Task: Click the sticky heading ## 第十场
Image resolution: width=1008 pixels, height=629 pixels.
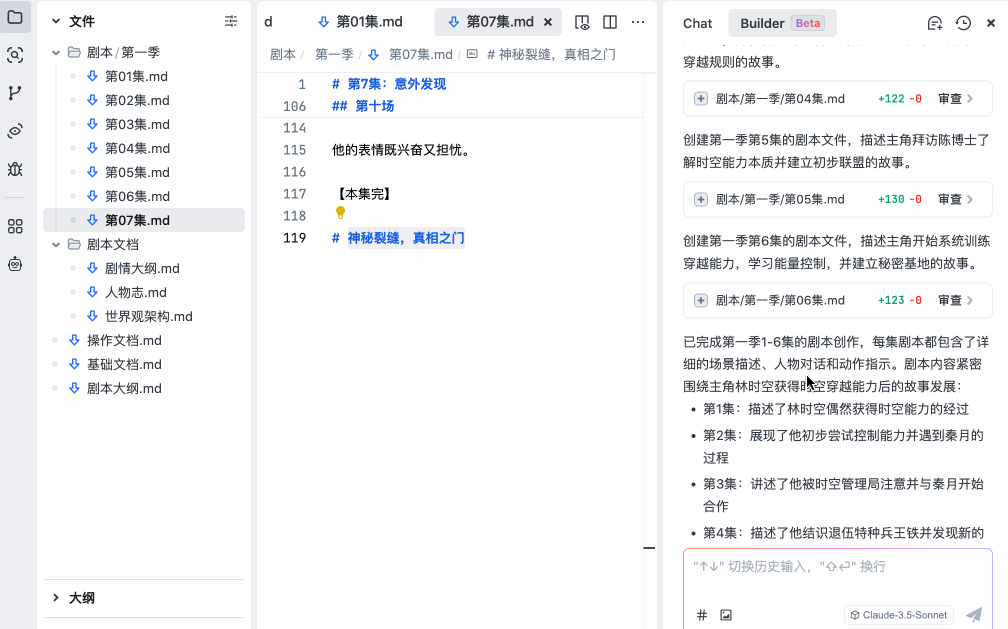Action: click(363, 106)
